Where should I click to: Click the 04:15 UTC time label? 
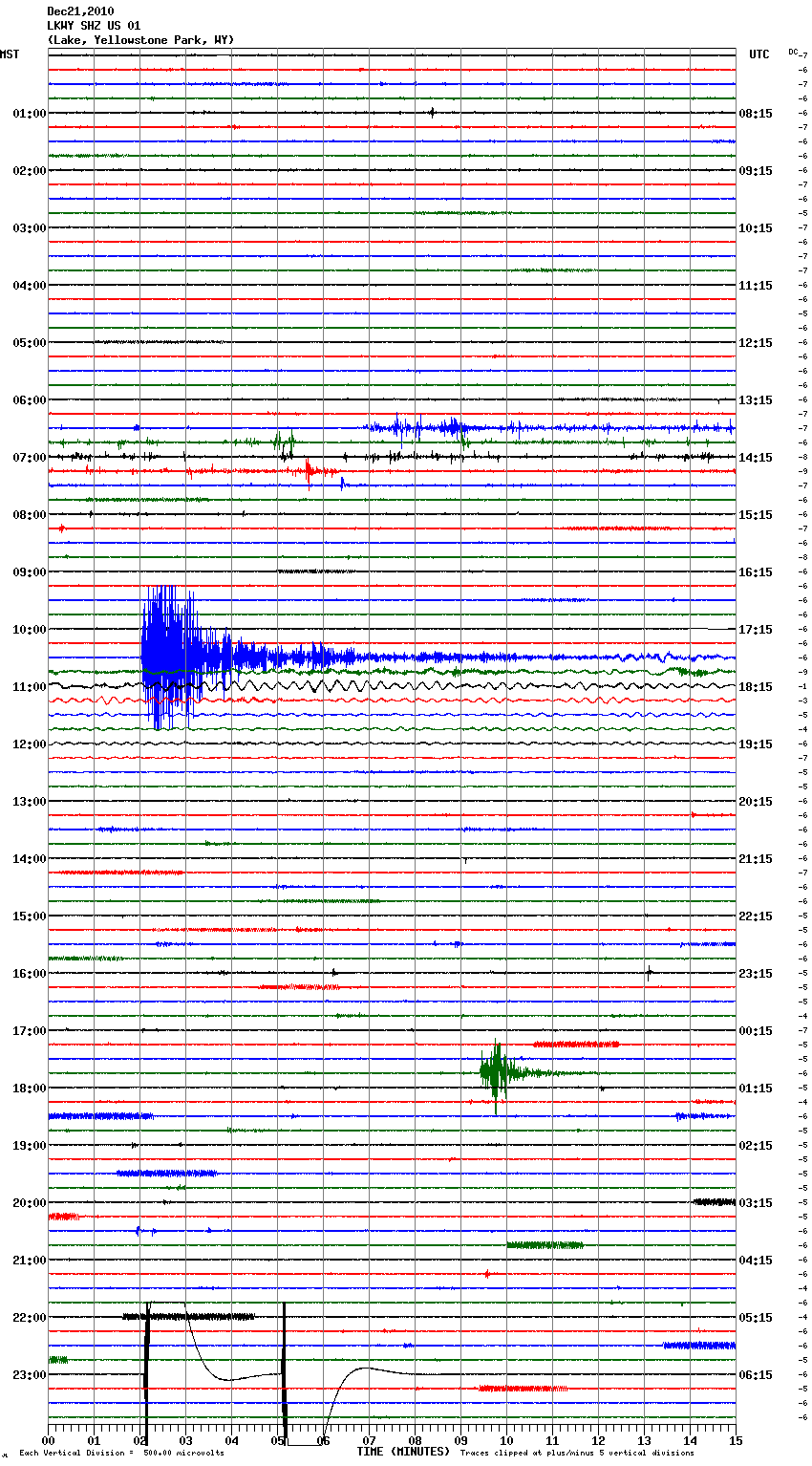(756, 1261)
